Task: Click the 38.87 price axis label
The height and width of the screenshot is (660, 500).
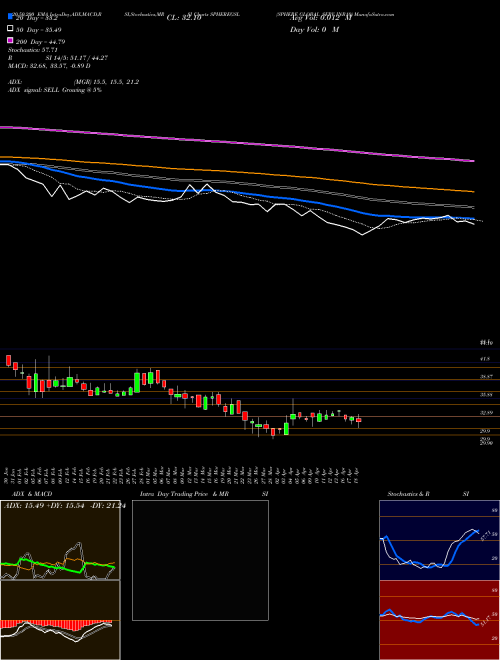Action: (486, 377)
